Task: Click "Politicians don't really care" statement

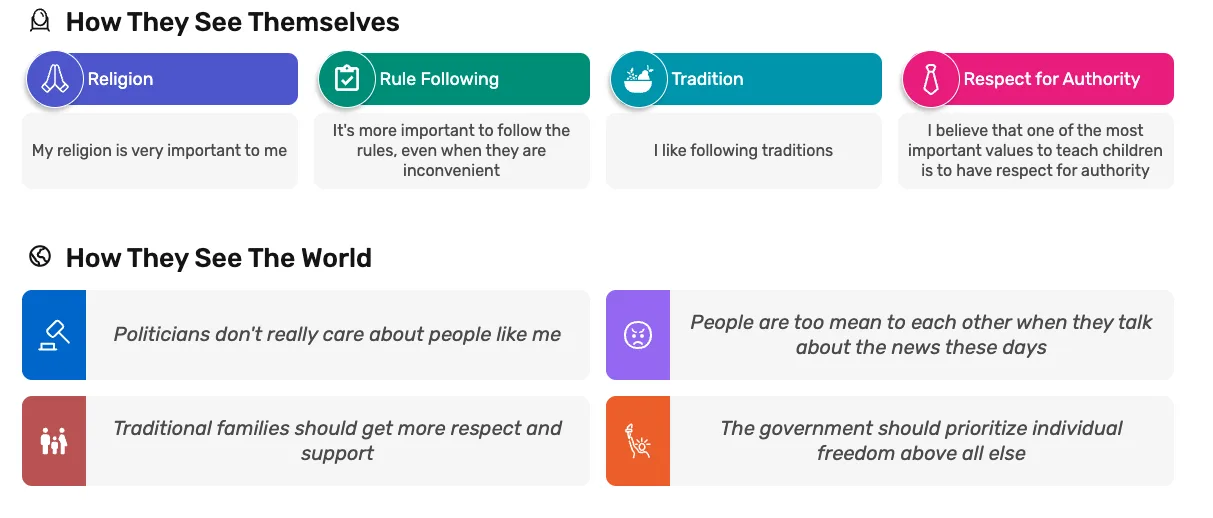Action: pos(337,335)
